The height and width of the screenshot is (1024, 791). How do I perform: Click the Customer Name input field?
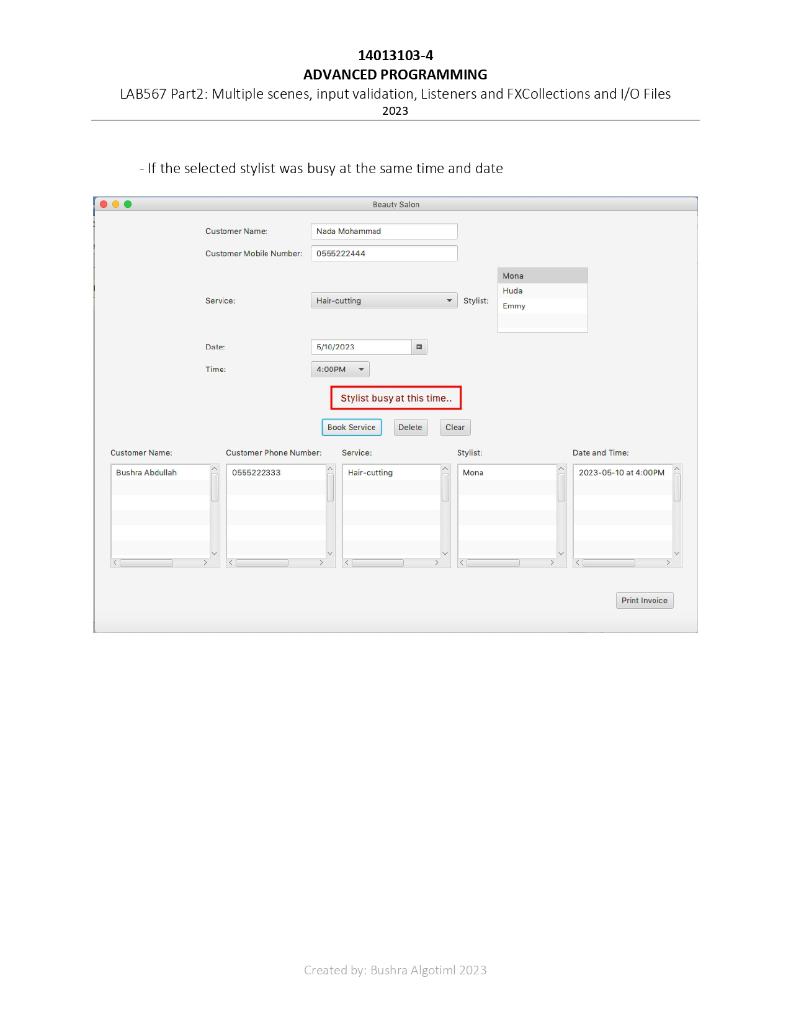pos(384,231)
